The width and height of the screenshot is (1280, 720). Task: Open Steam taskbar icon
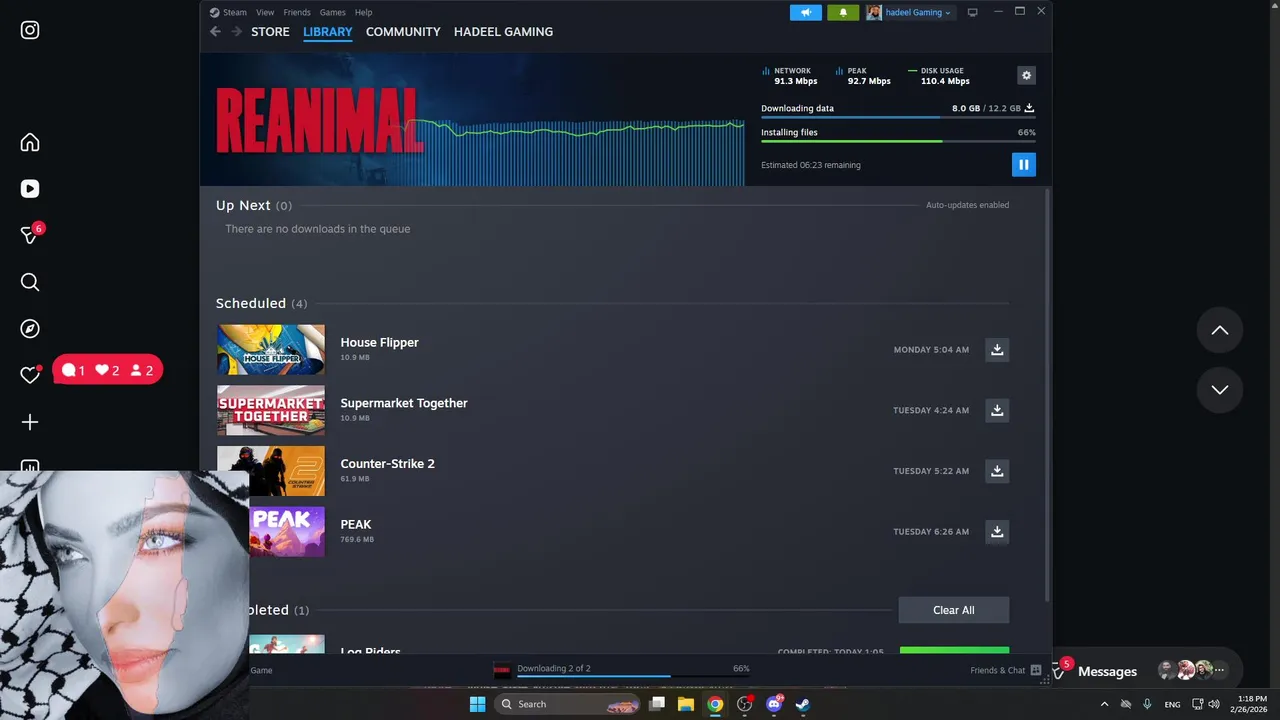803,704
